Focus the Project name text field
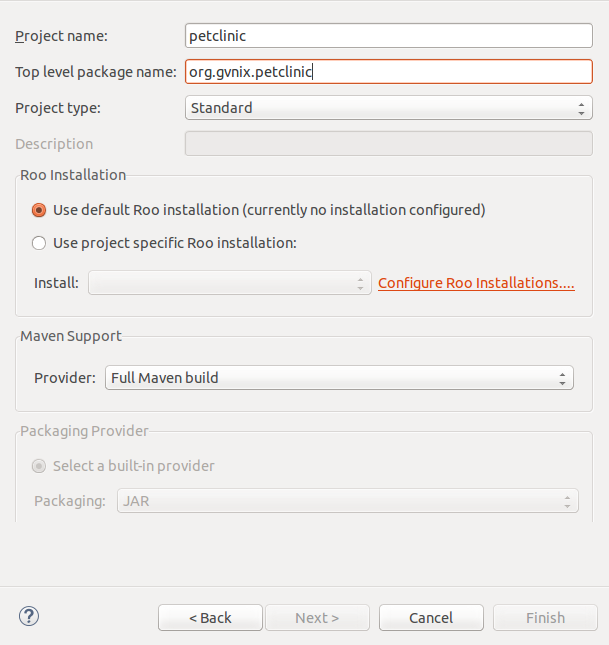The image size is (609, 645). click(x=389, y=36)
